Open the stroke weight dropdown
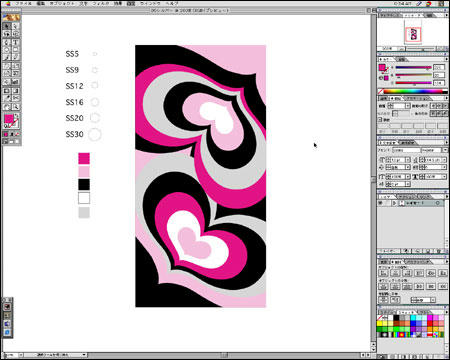This screenshot has height=360, width=450. (407, 106)
